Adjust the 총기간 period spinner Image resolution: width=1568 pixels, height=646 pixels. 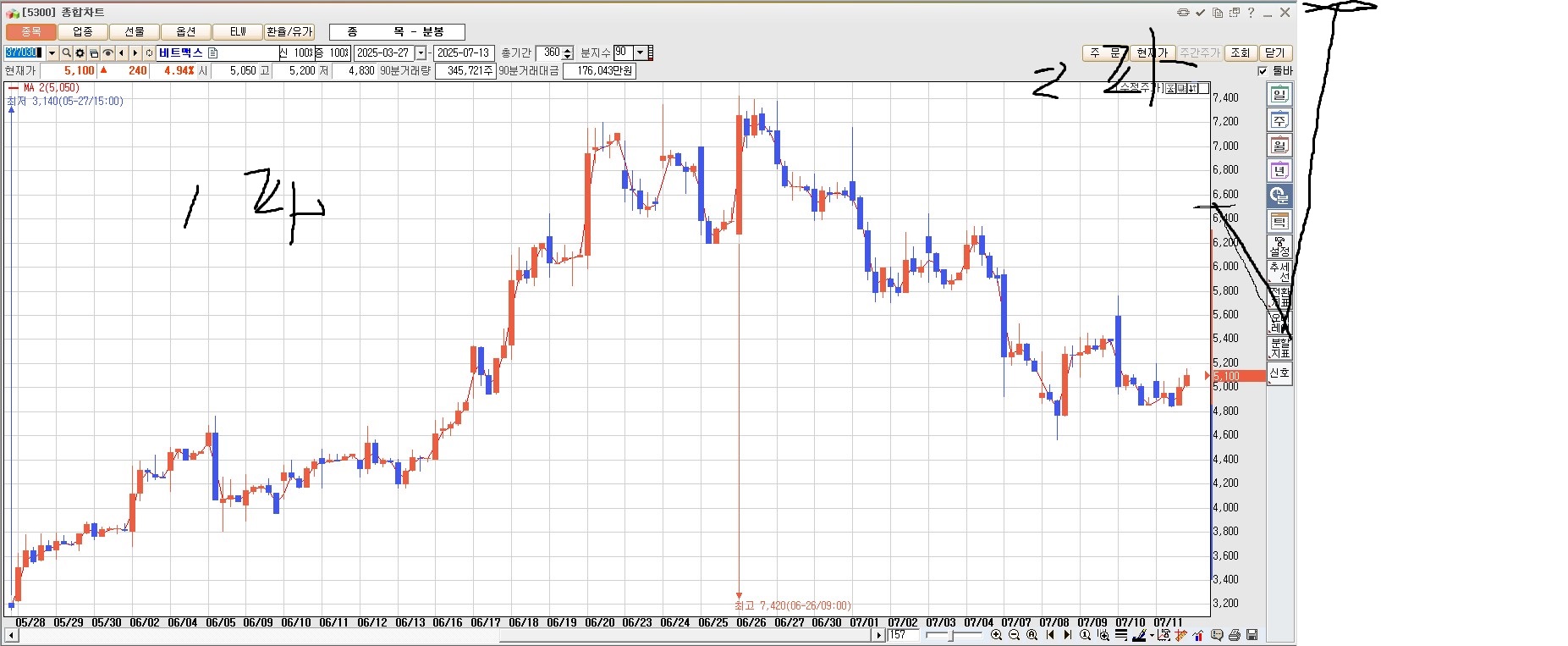568,52
